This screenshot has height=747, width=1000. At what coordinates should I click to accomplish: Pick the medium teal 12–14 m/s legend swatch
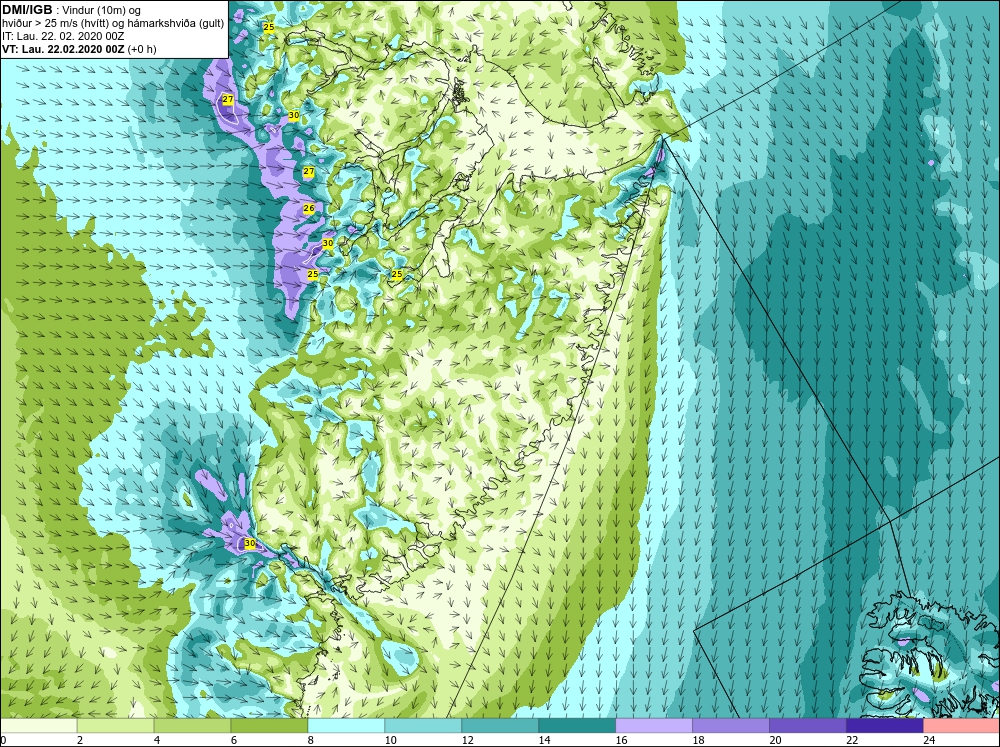500,726
